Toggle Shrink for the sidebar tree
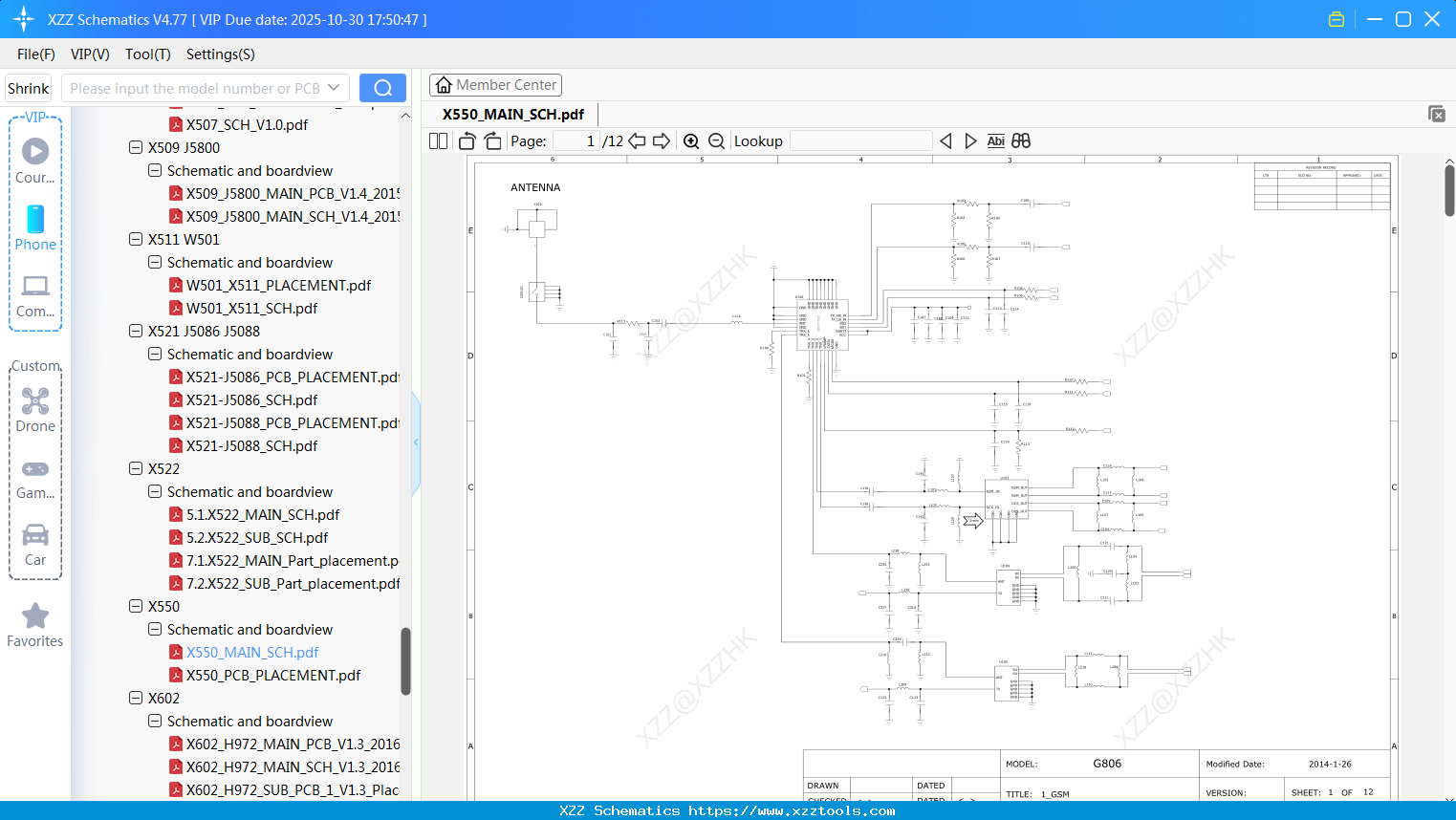1456x820 pixels. (x=28, y=87)
